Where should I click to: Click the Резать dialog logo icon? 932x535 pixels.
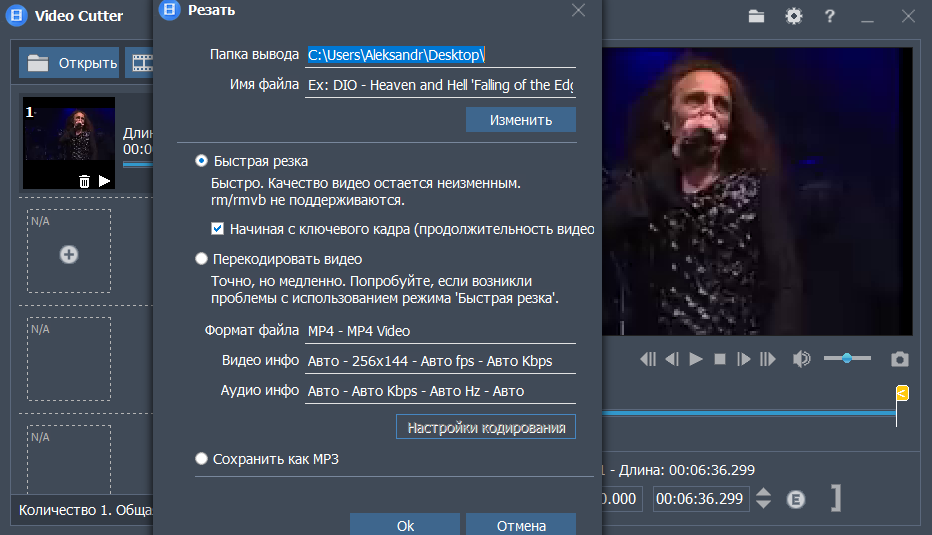tap(170, 10)
